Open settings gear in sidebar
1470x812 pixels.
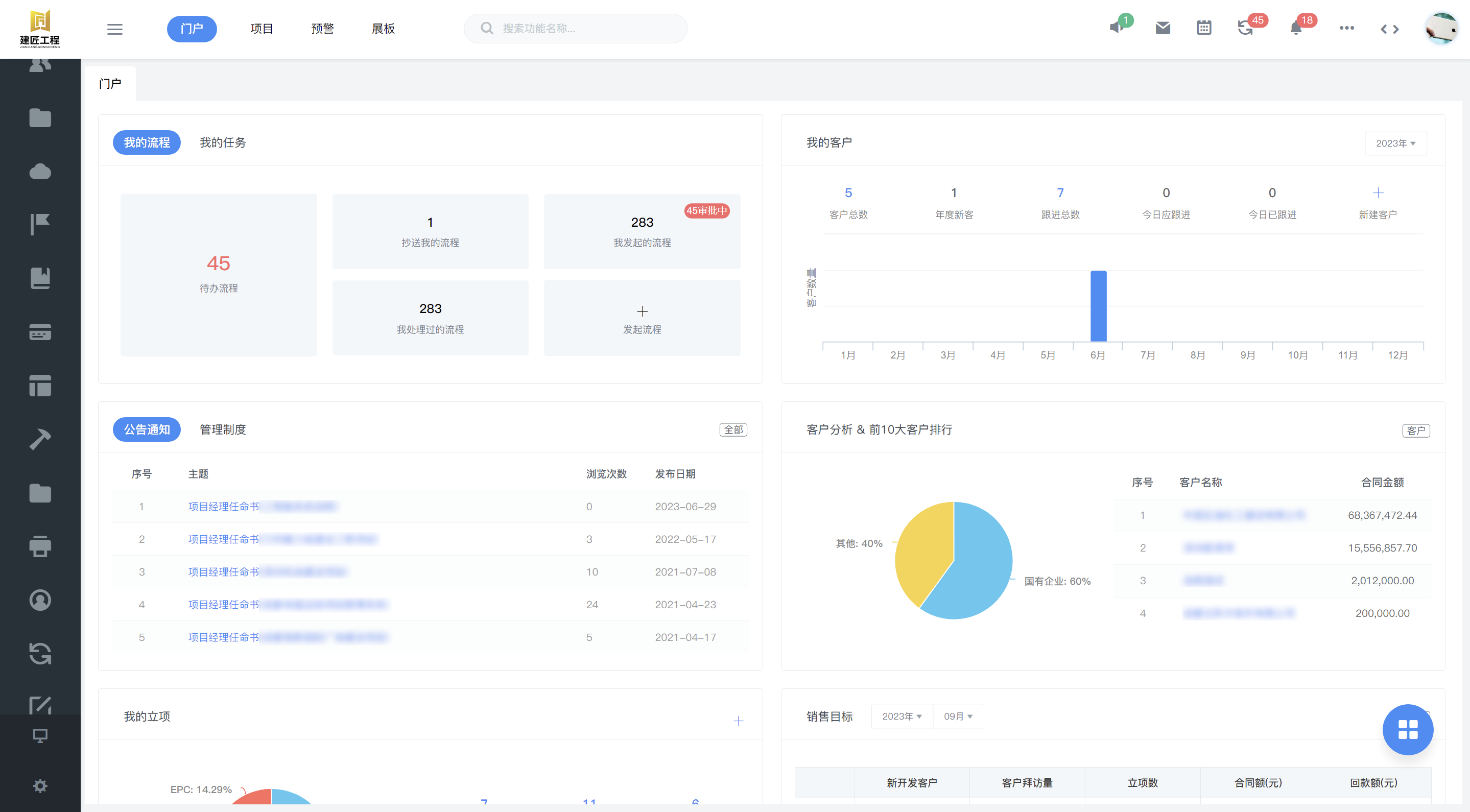tap(40, 786)
